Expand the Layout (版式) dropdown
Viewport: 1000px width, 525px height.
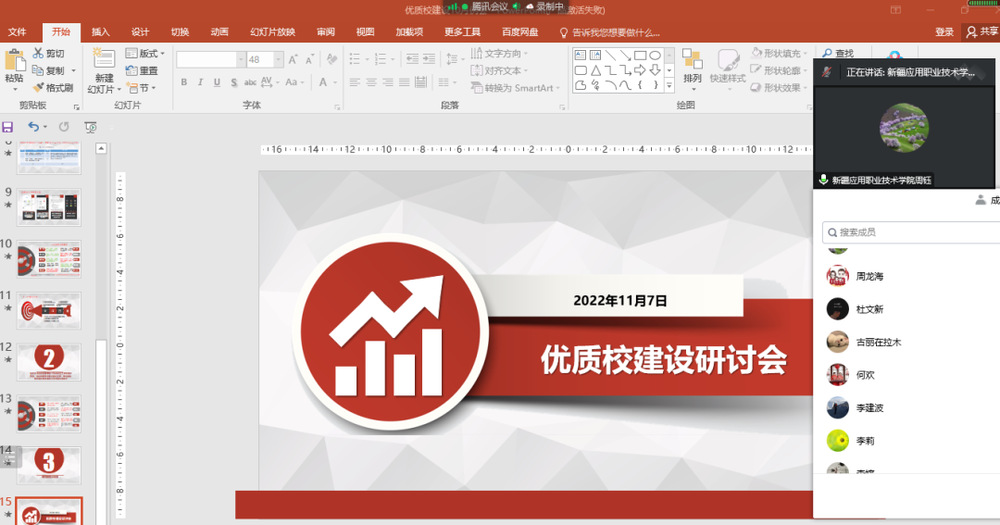150,53
